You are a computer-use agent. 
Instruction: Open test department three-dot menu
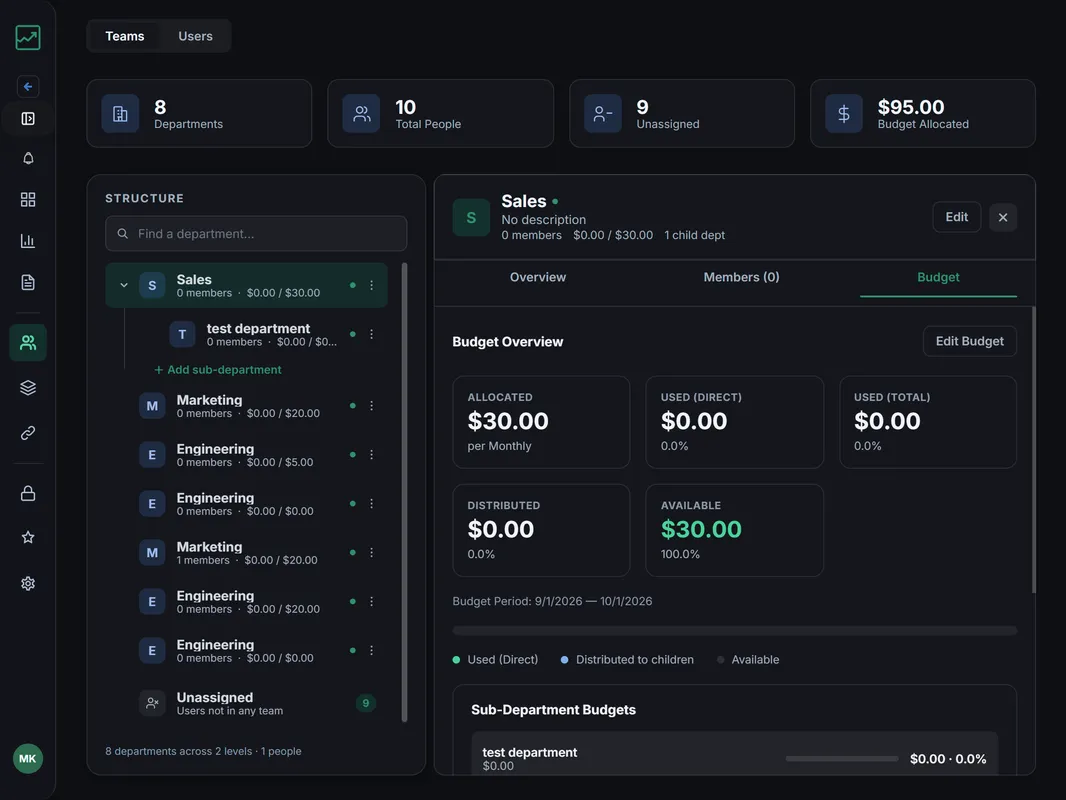pyautogui.click(x=371, y=334)
